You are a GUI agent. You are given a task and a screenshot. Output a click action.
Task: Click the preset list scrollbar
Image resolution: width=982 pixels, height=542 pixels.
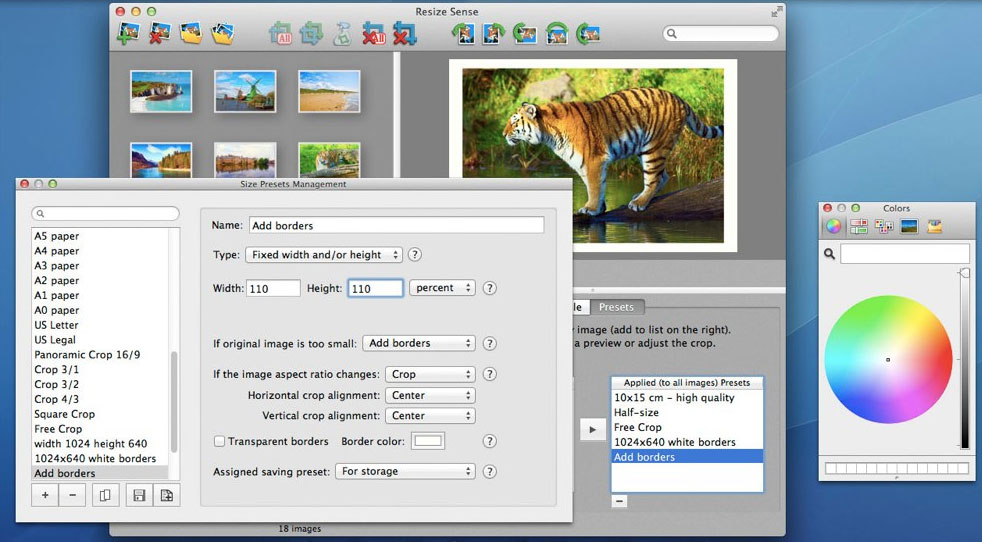[174, 401]
